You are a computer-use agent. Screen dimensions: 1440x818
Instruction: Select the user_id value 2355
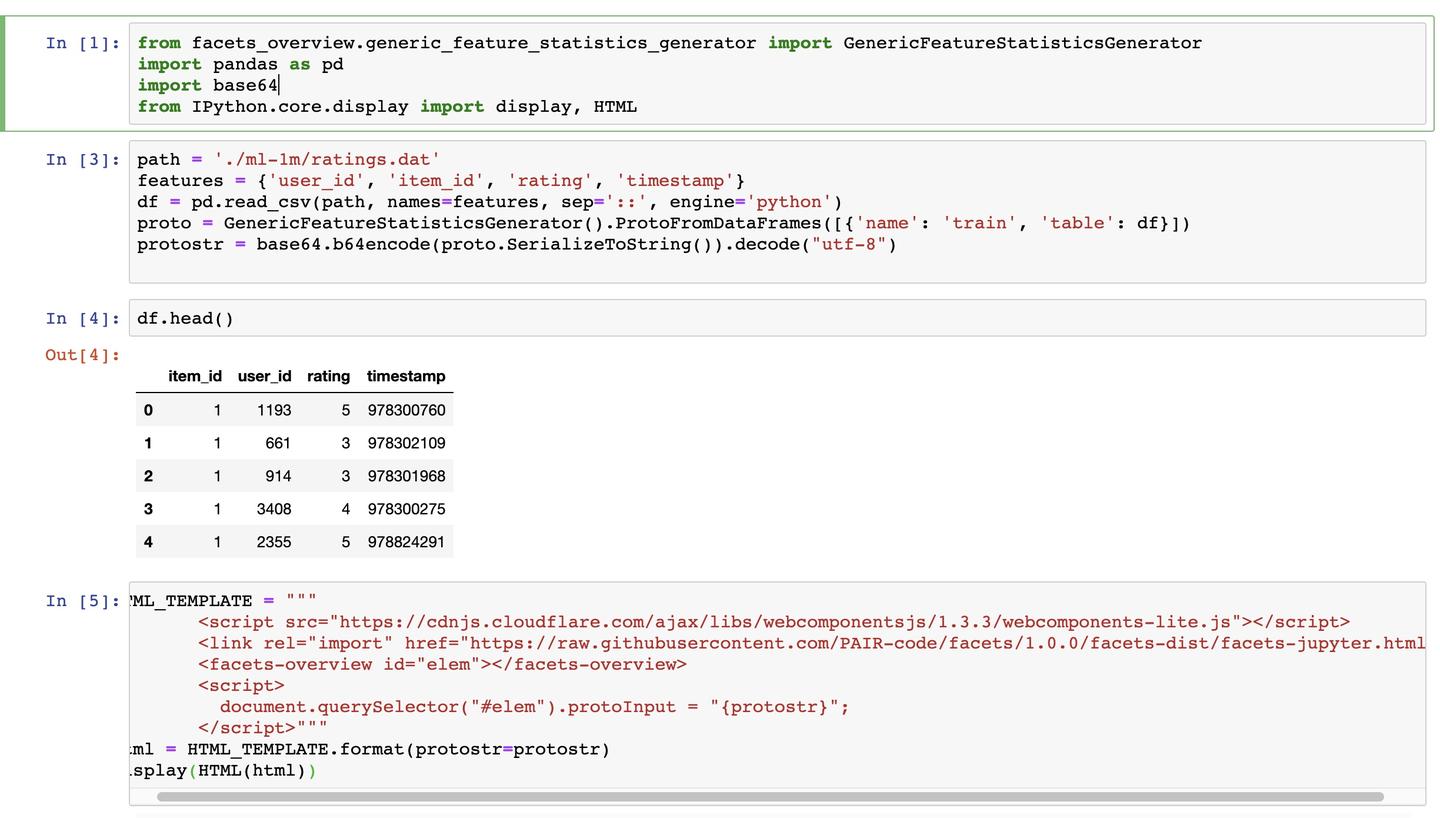(x=274, y=542)
